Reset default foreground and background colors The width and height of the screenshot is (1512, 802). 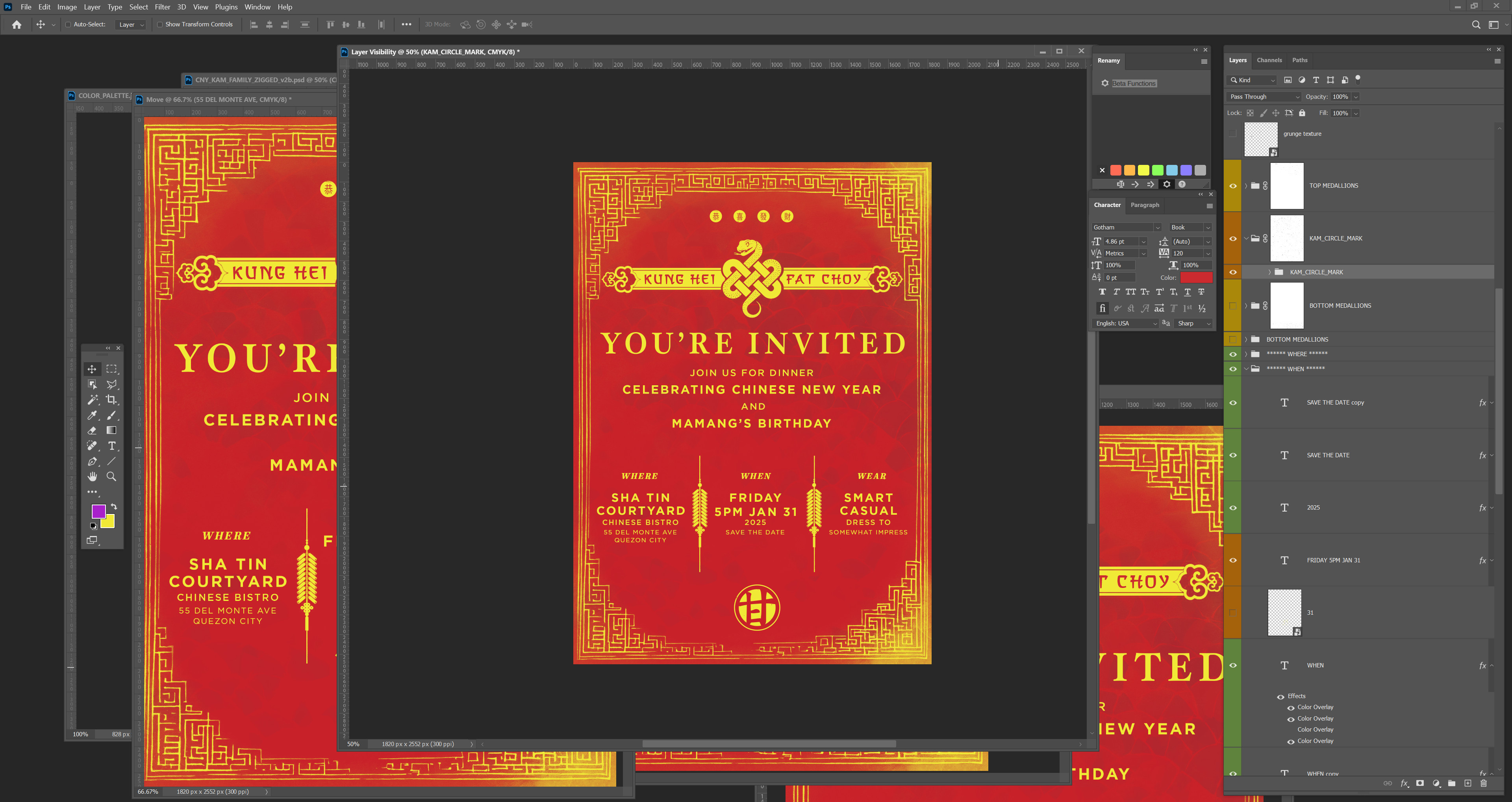[x=93, y=526]
